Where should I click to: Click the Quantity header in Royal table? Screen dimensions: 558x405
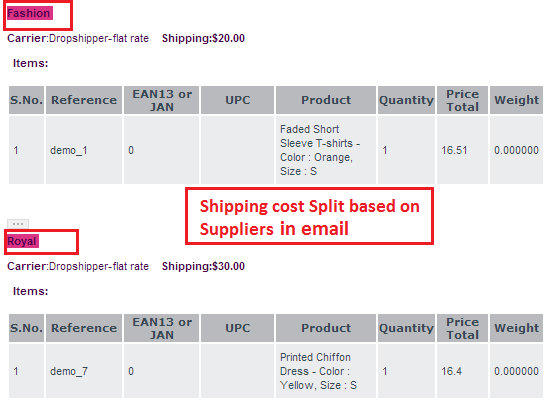pyautogui.click(x=406, y=328)
